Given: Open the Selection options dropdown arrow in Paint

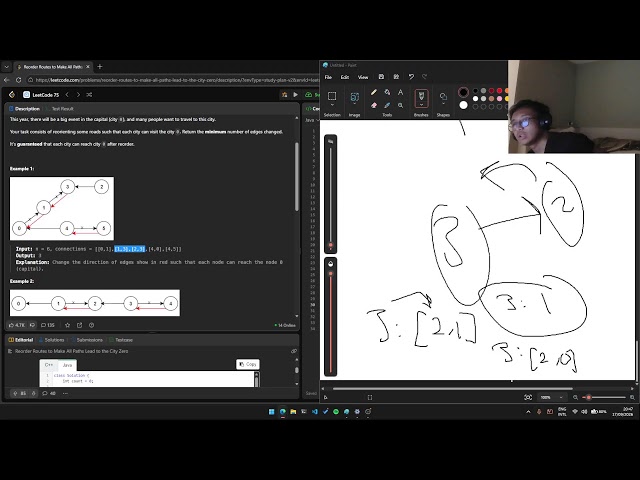Looking at the screenshot, I should click(332, 105).
